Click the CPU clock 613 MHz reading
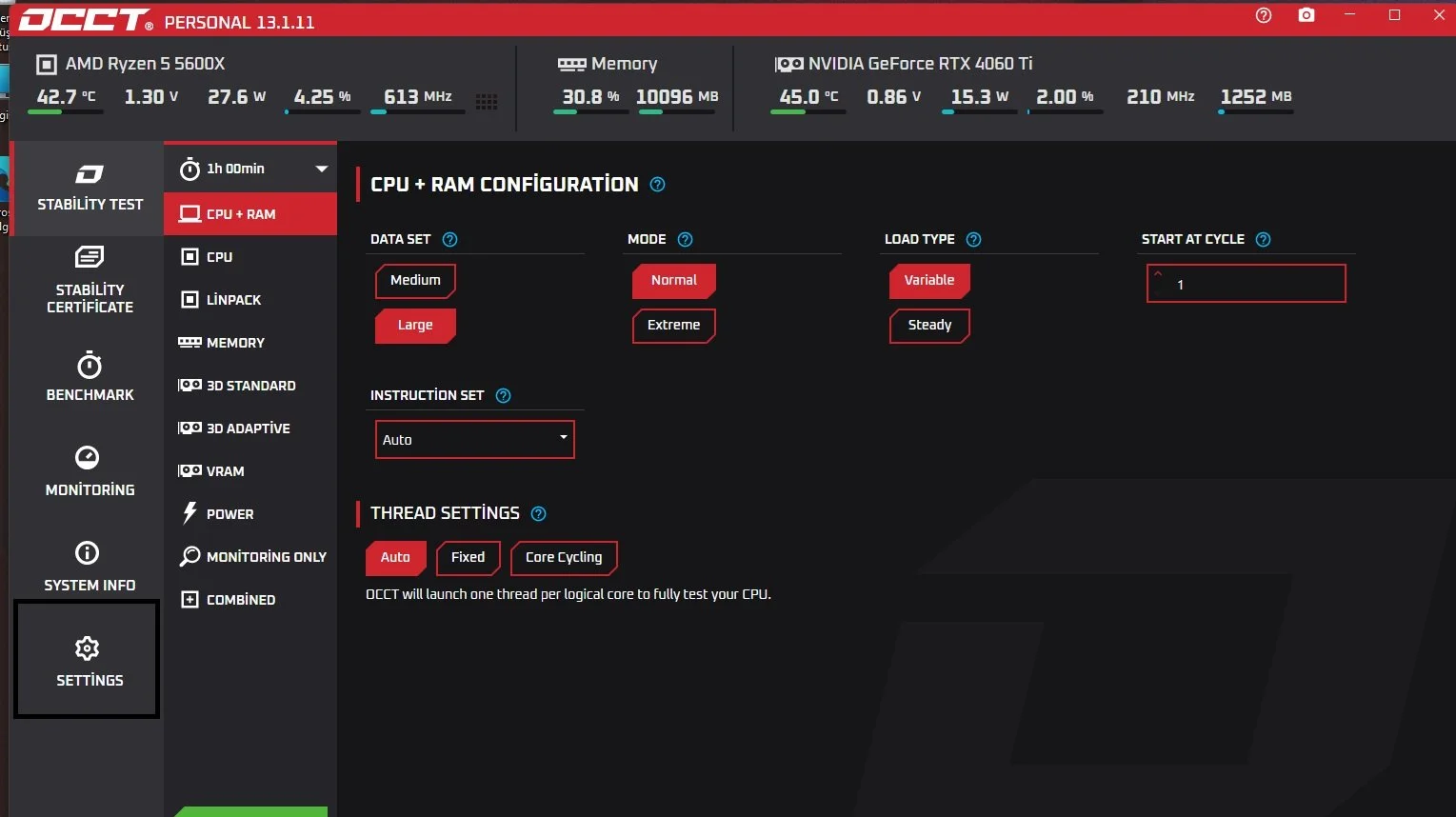Image resolution: width=1456 pixels, height=817 pixels. (418, 97)
